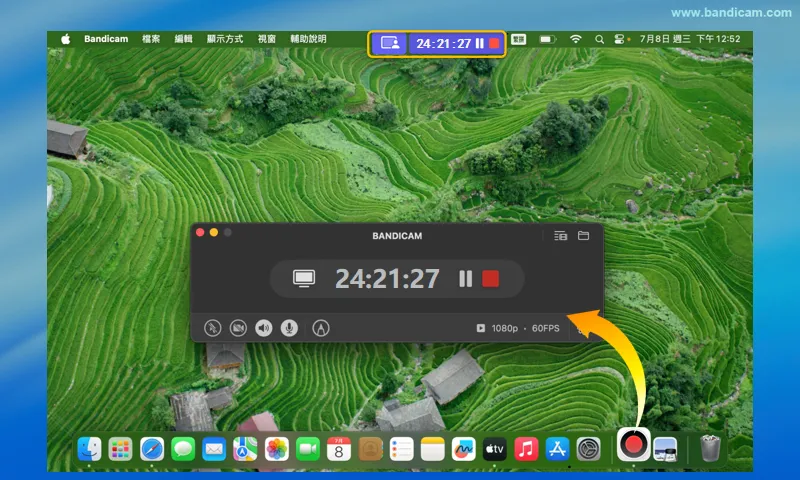Open Notes from the Dock
800x480 pixels.
tap(433, 449)
